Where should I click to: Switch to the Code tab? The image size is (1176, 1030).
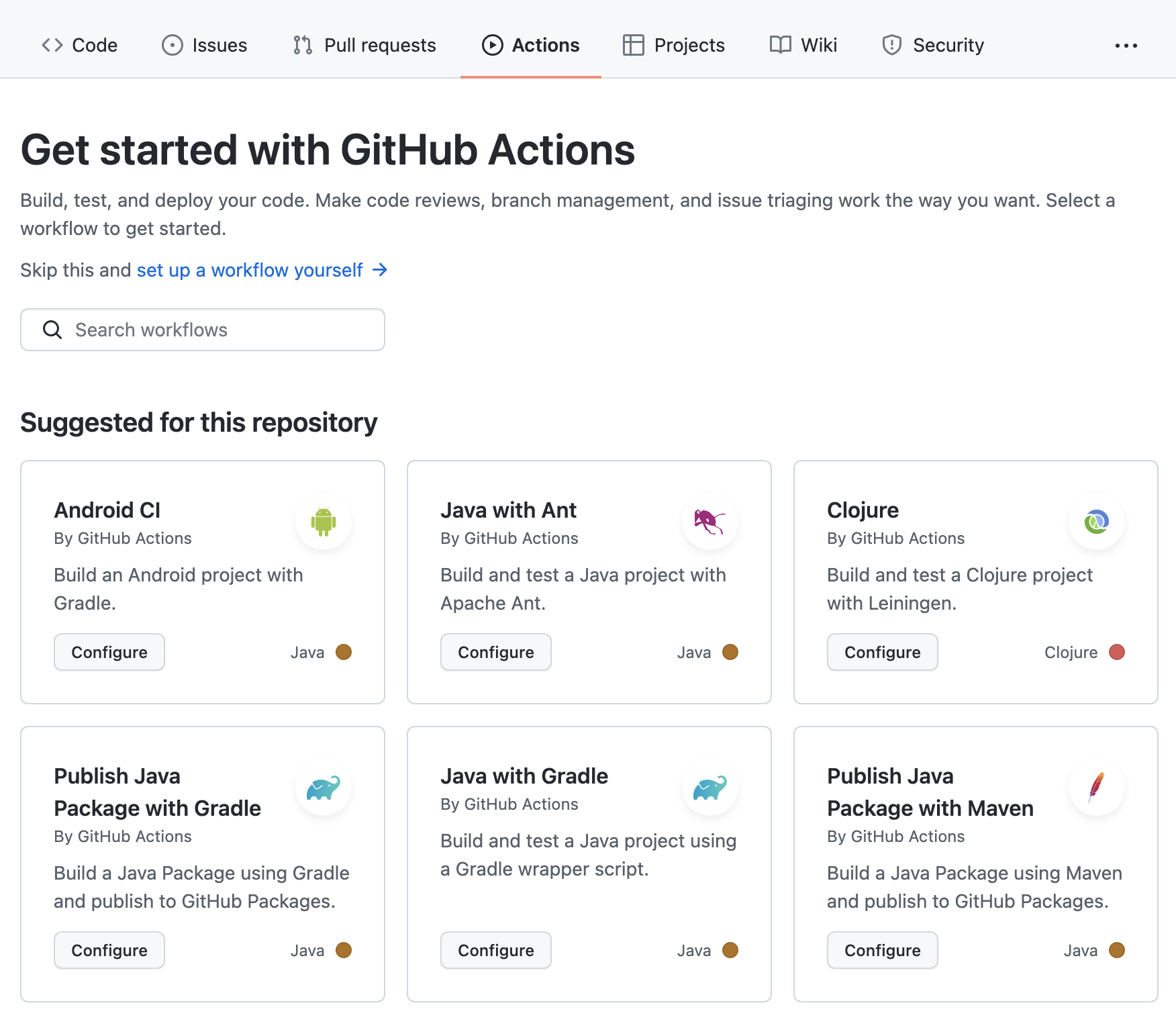[80, 45]
